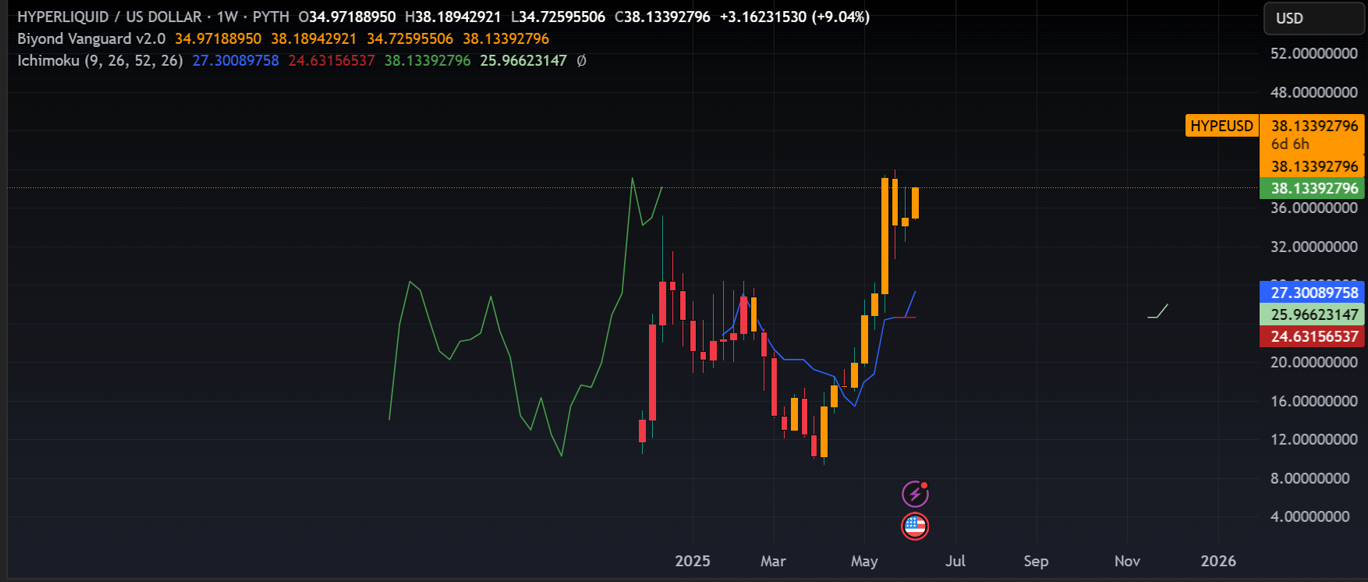Click 38.13392796 in the Biyond Vanguard legend row
The height and width of the screenshot is (582, 1368).
(506, 39)
